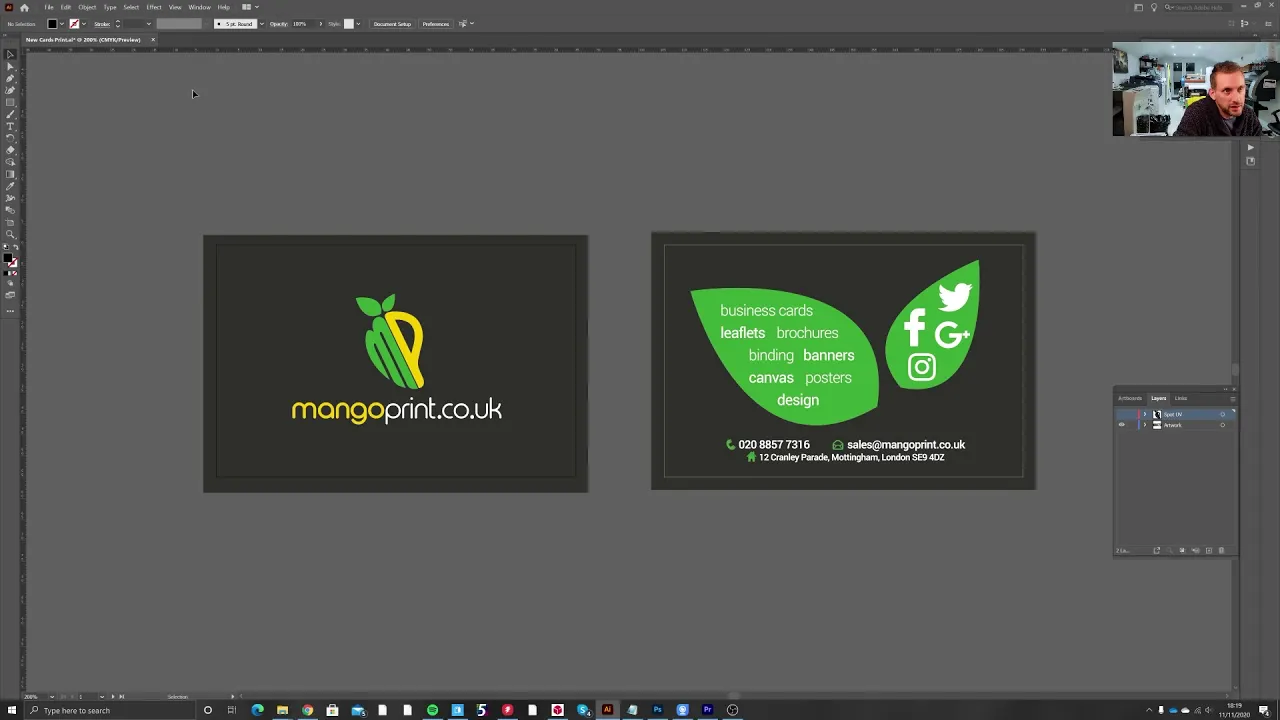This screenshot has height=720, width=1280.
Task: Click default fill and stroke icon
Action: point(5,245)
